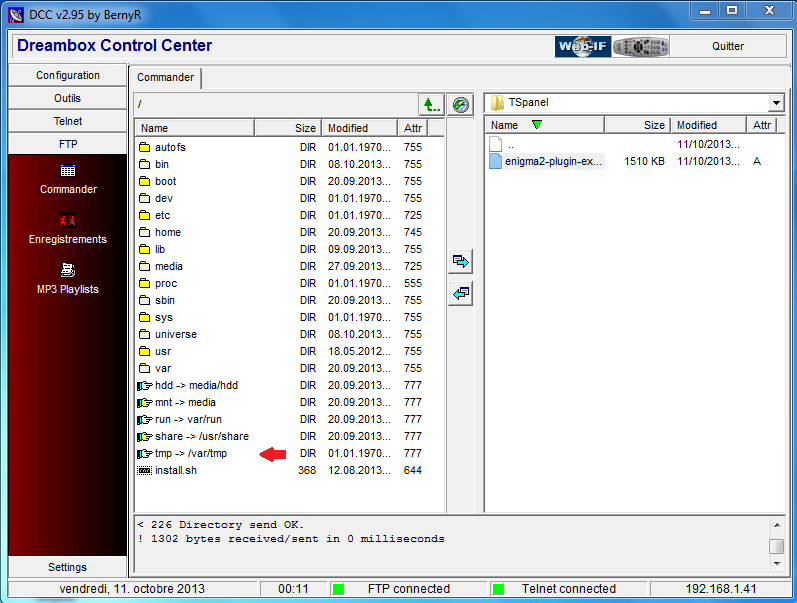Screen dimensions: 797x603
Task: Select the 'home' folder row
Action: pyautogui.click(x=290, y=232)
